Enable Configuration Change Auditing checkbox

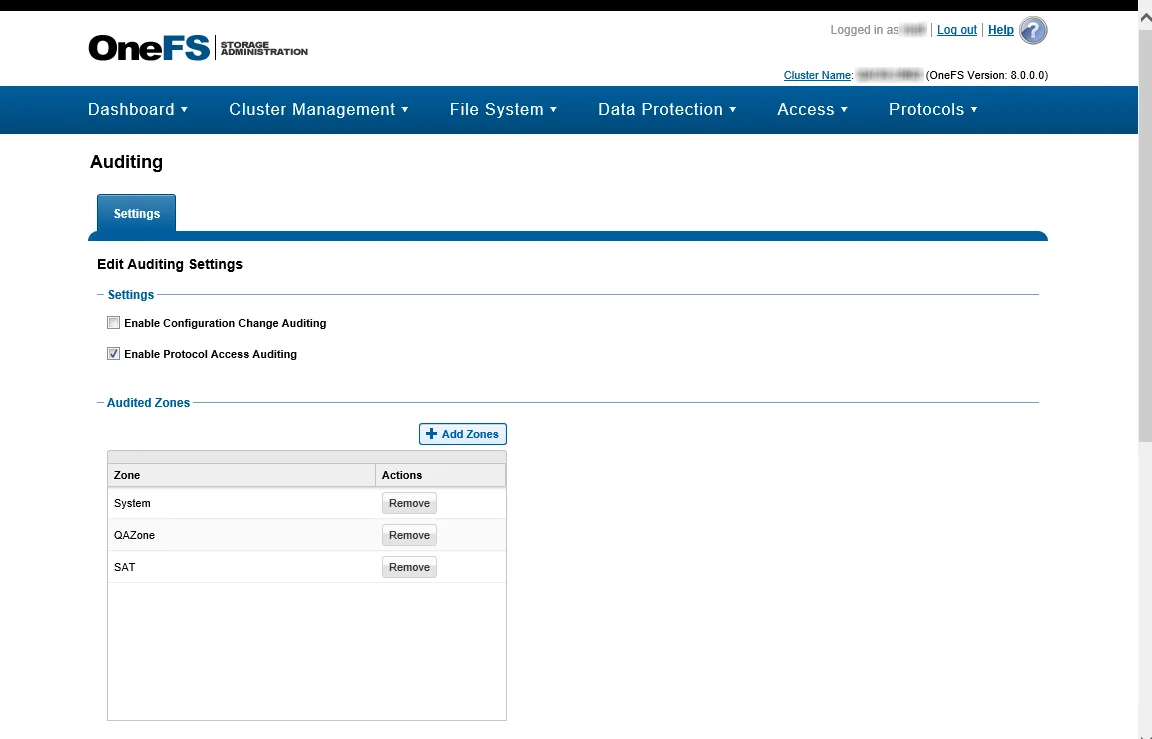point(113,322)
